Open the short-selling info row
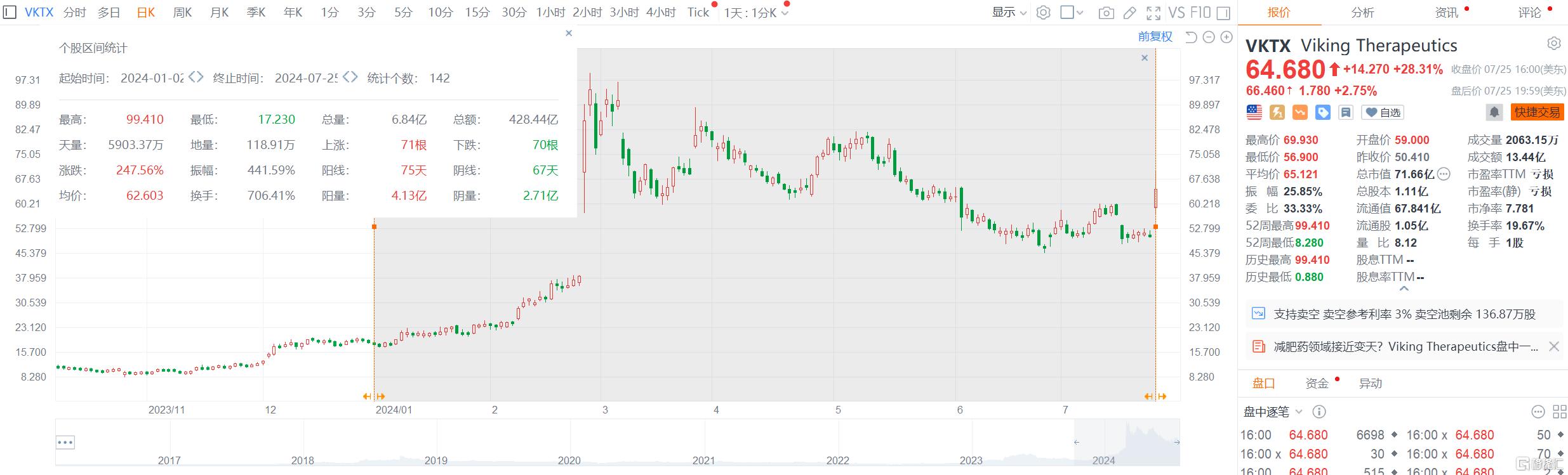 tap(1403, 314)
